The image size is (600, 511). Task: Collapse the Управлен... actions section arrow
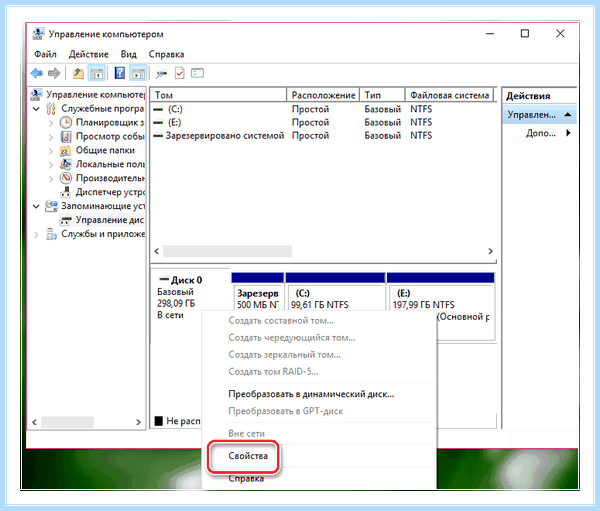[x=568, y=114]
